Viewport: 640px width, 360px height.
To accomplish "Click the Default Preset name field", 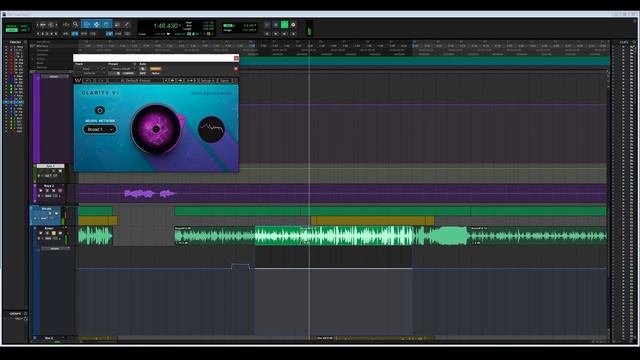I will click(x=137, y=80).
